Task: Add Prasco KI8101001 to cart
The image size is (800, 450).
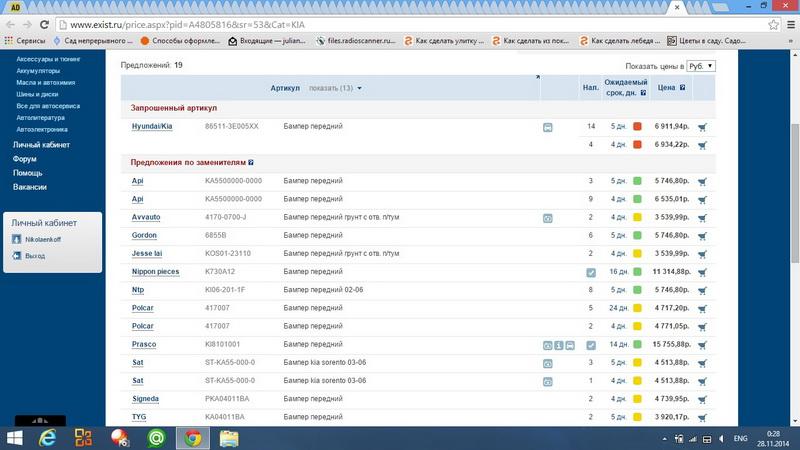Action: (x=702, y=345)
